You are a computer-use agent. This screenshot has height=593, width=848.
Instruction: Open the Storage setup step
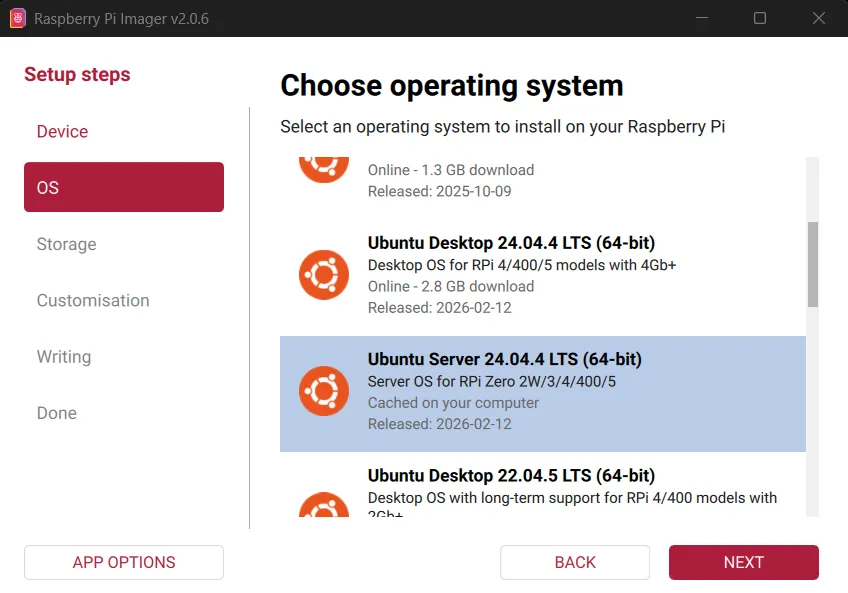click(x=66, y=244)
